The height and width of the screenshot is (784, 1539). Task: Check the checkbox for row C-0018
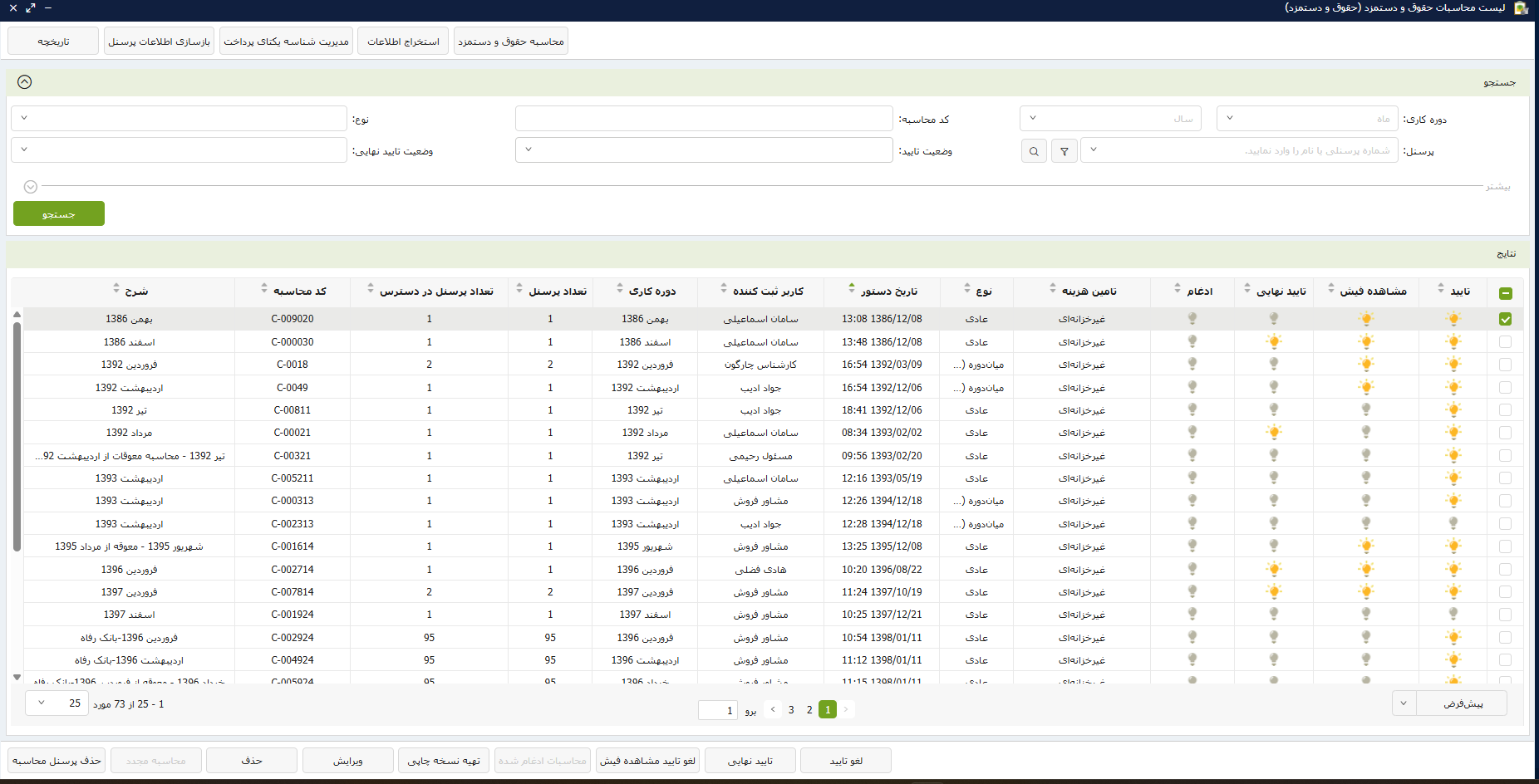click(1505, 365)
